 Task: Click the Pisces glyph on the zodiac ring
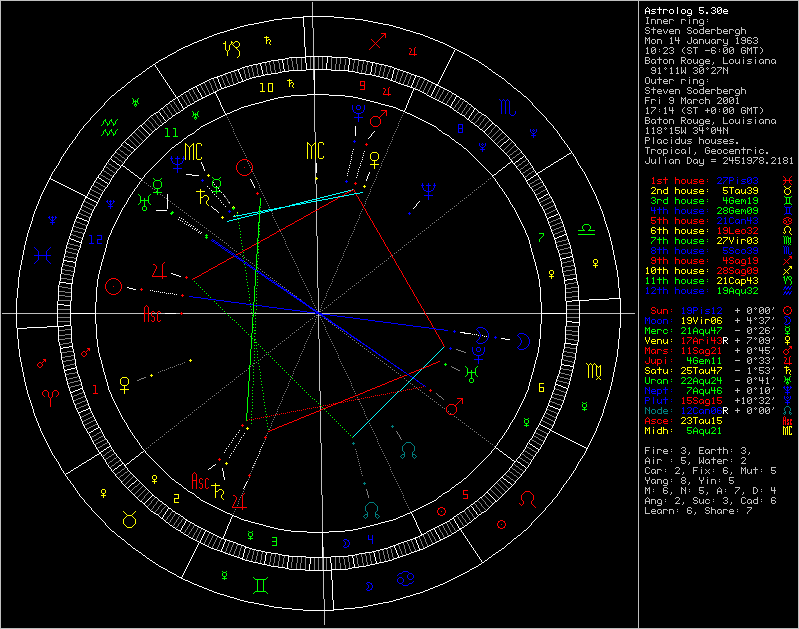point(41,254)
